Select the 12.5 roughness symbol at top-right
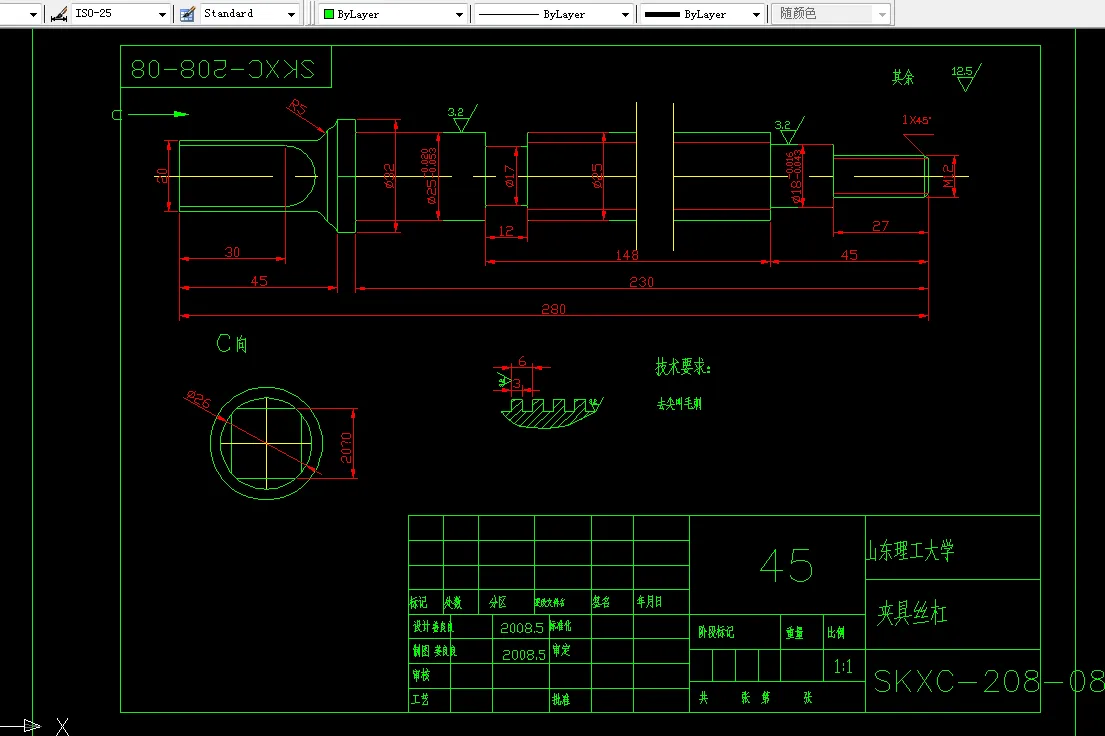 (966, 77)
